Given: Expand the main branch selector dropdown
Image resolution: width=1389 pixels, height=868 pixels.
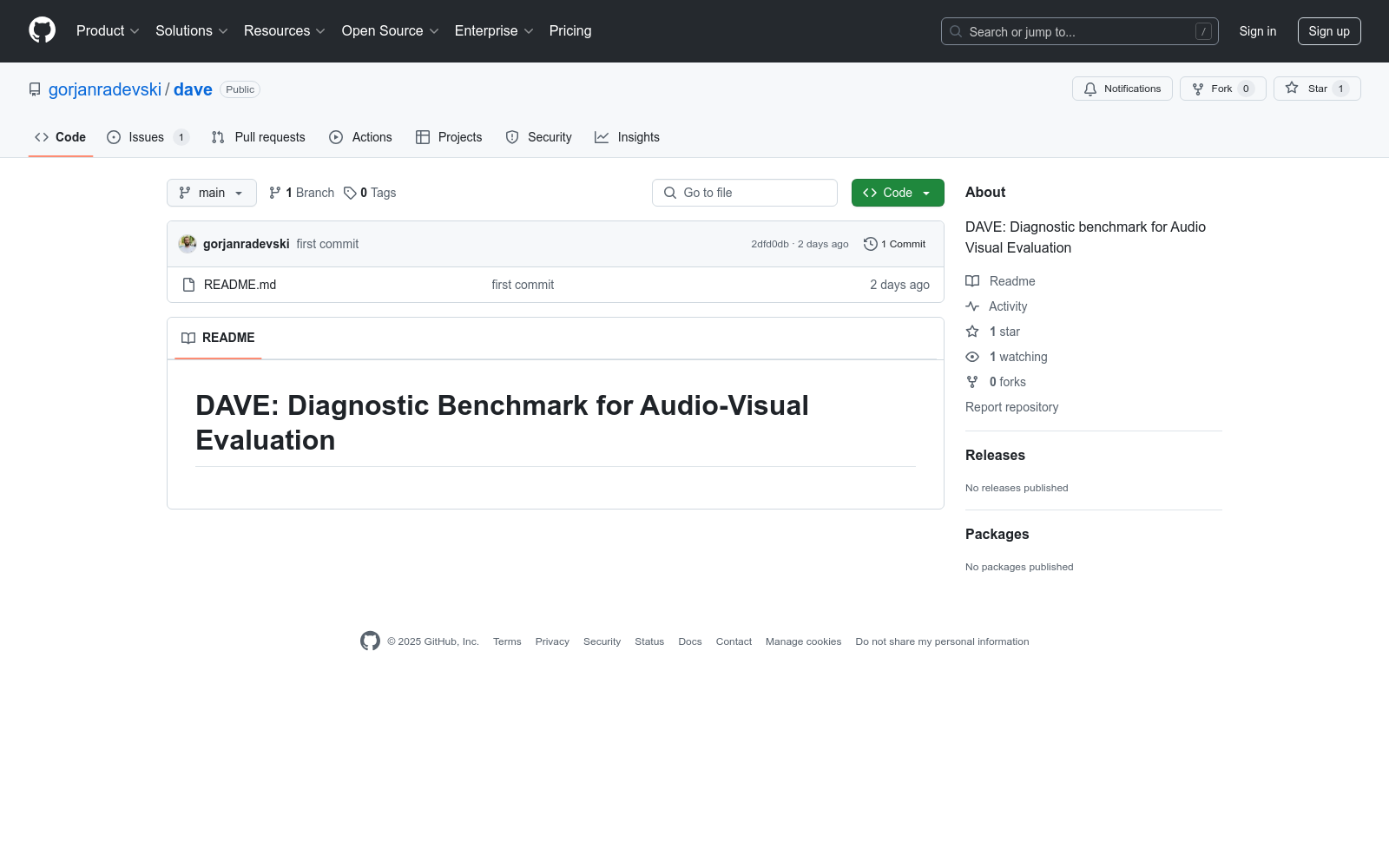Looking at the screenshot, I should pyautogui.click(x=211, y=193).
